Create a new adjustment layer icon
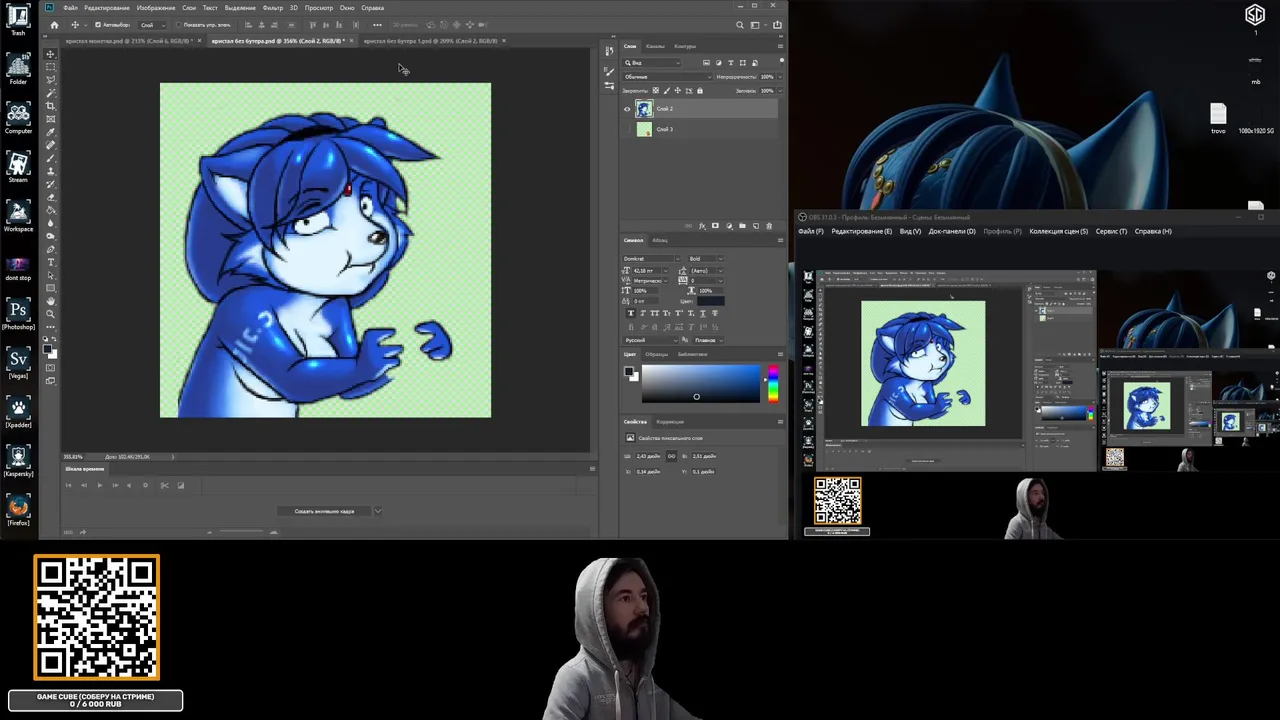The width and height of the screenshot is (1280, 720). (729, 226)
